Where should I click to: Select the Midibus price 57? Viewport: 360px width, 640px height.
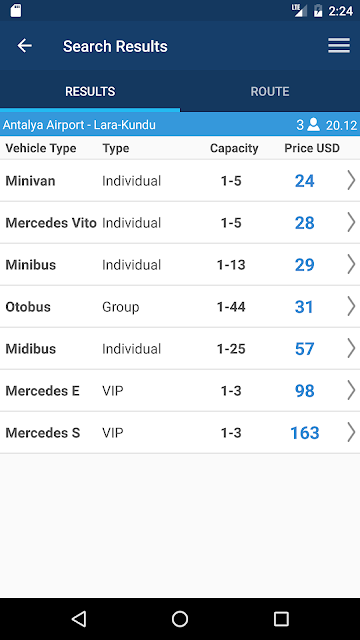304,349
